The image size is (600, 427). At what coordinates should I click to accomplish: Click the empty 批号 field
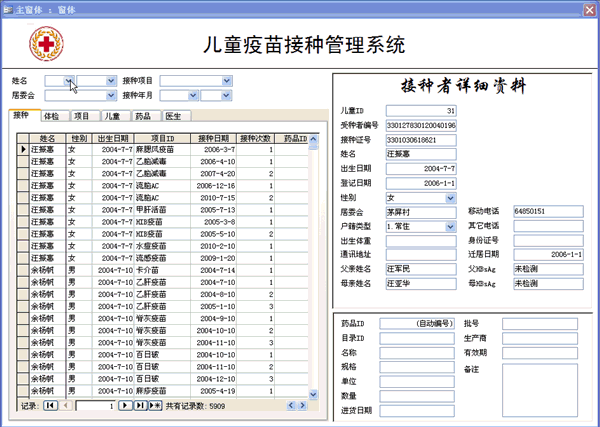coord(540,324)
